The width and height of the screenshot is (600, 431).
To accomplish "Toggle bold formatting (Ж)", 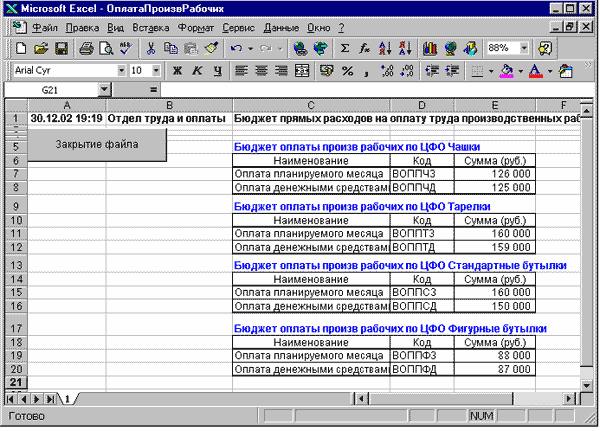I will click(x=177, y=71).
